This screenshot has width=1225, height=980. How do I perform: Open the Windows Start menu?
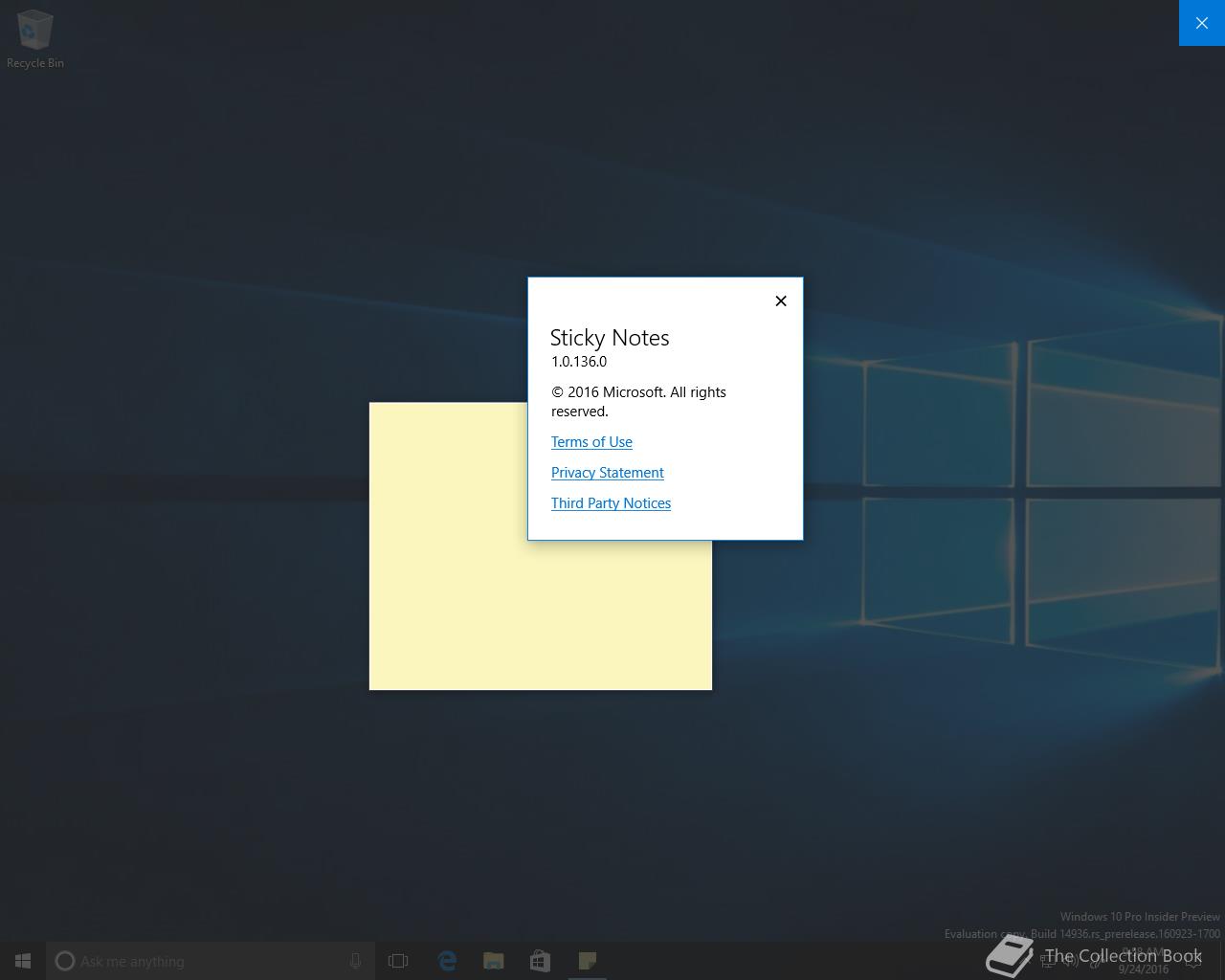[23, 961]
